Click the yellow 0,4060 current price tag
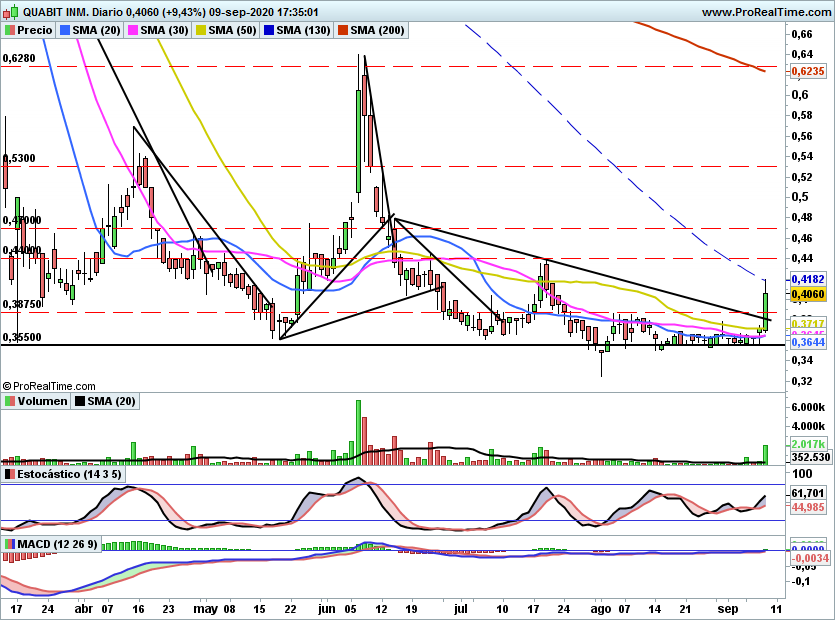Image resolution: width=835 pixels, height=620 pixels. tap(807, 295)
